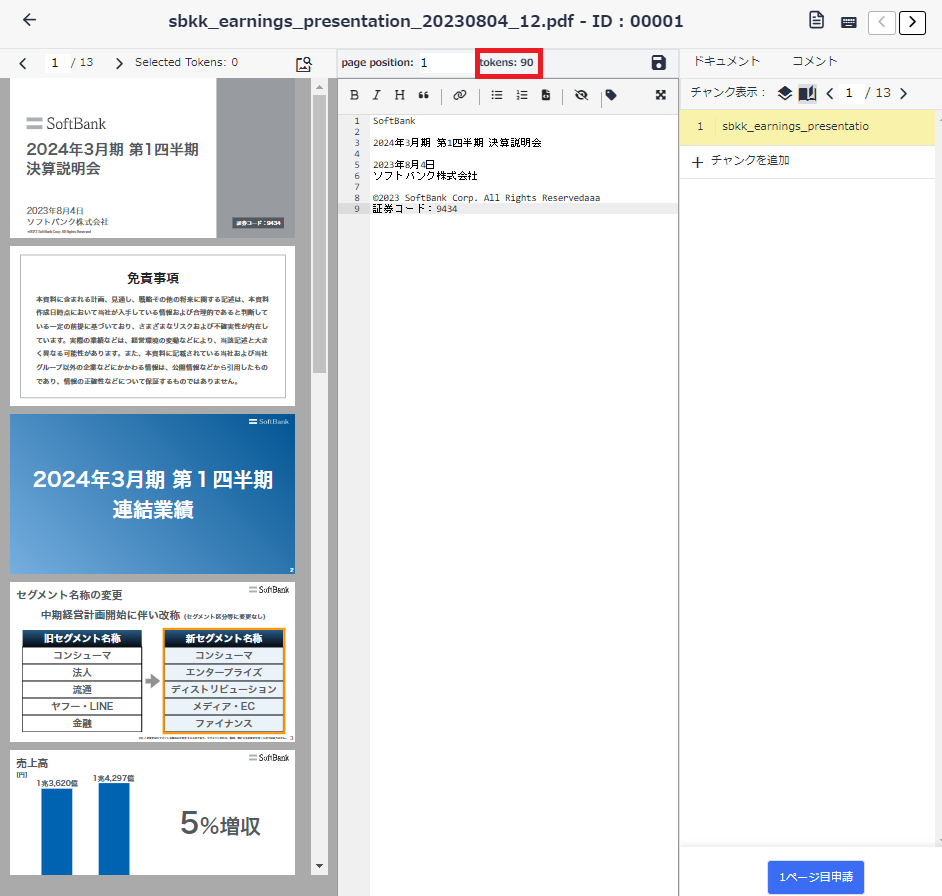942x896 pixels.
Task: Click the PDF scrollbar up arrow
Action: [x=319, y=87]
